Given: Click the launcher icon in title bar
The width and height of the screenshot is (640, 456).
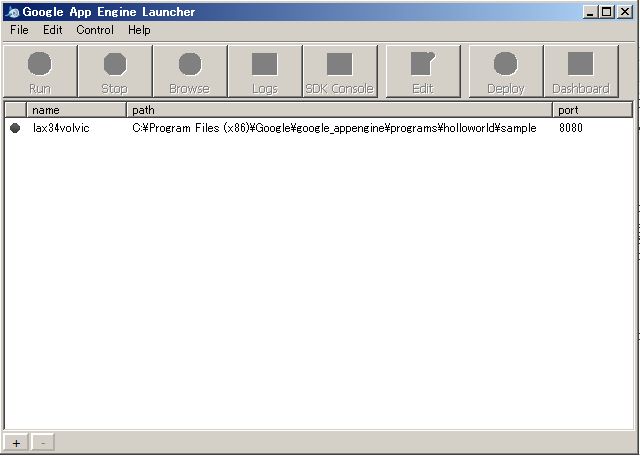Looking at the screenshot, I should pos(12,12).
